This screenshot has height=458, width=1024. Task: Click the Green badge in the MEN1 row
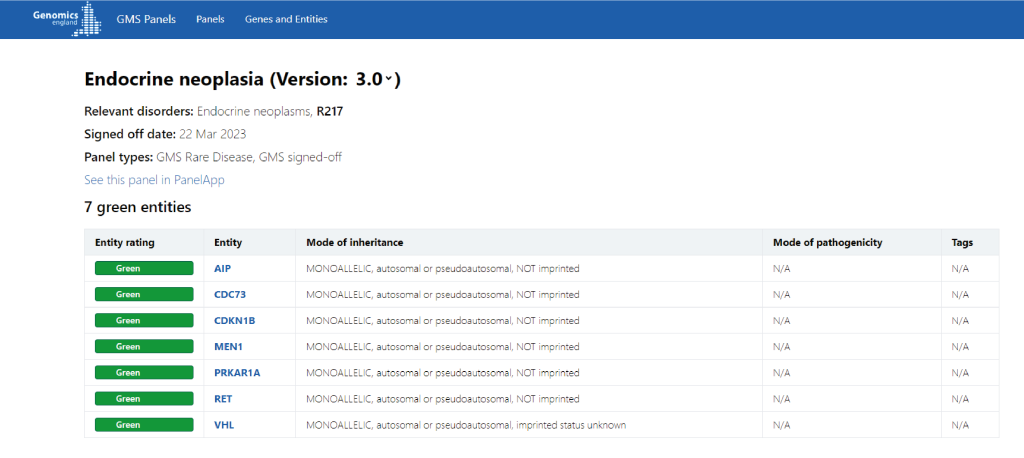tap(144, 347)
